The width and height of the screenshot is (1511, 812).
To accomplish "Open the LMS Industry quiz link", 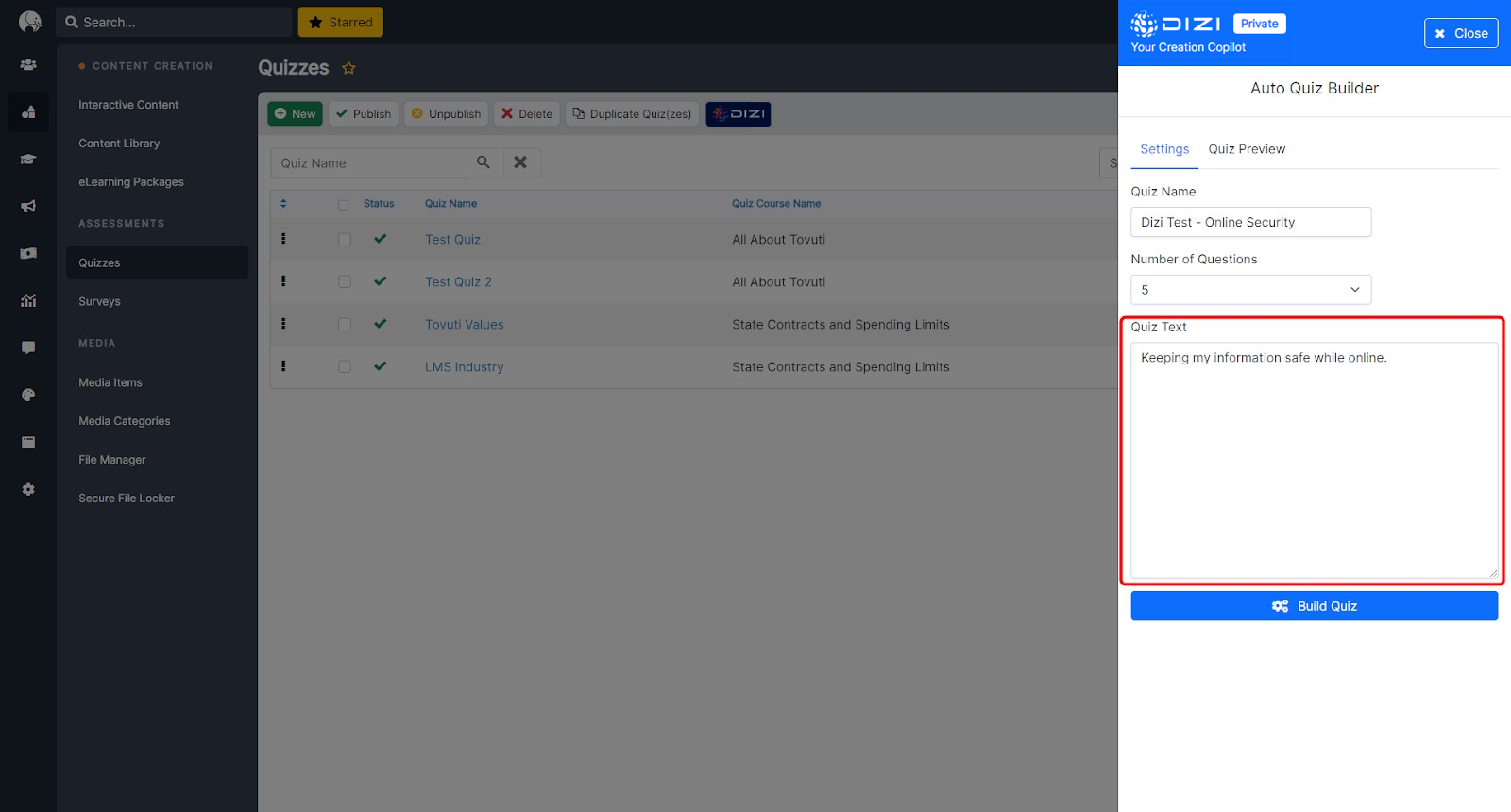I will tap(464, 367).
